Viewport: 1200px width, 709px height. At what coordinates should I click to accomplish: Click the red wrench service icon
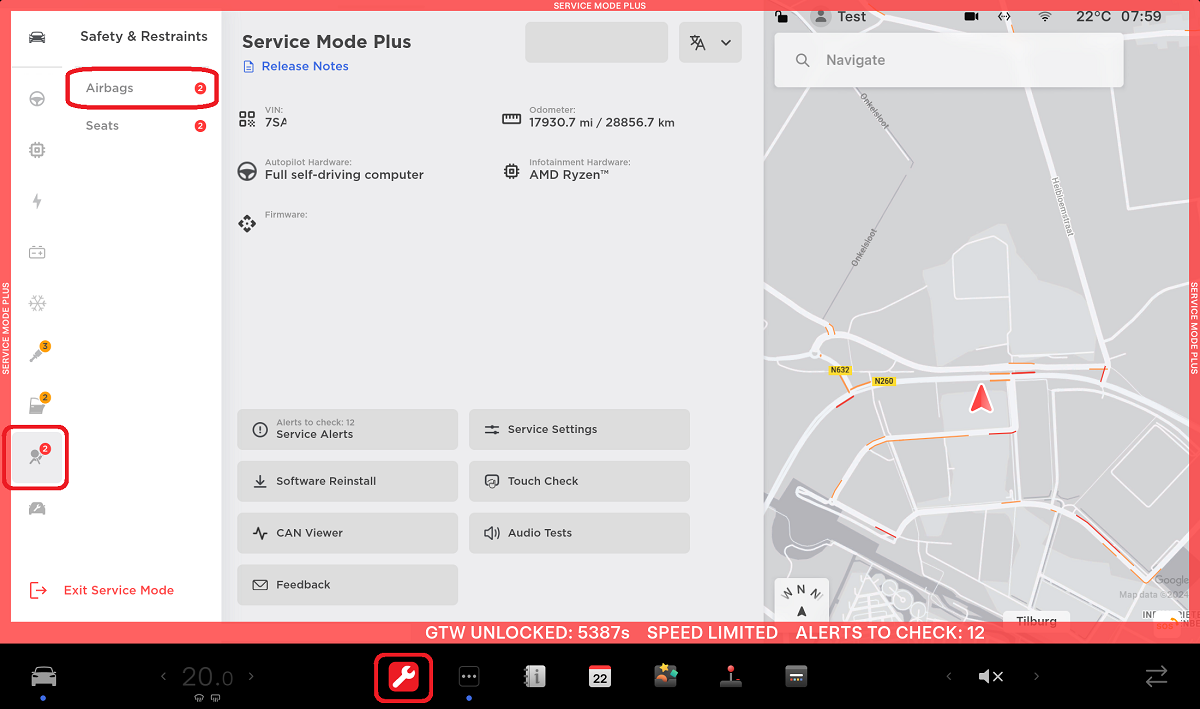point(404,677)
